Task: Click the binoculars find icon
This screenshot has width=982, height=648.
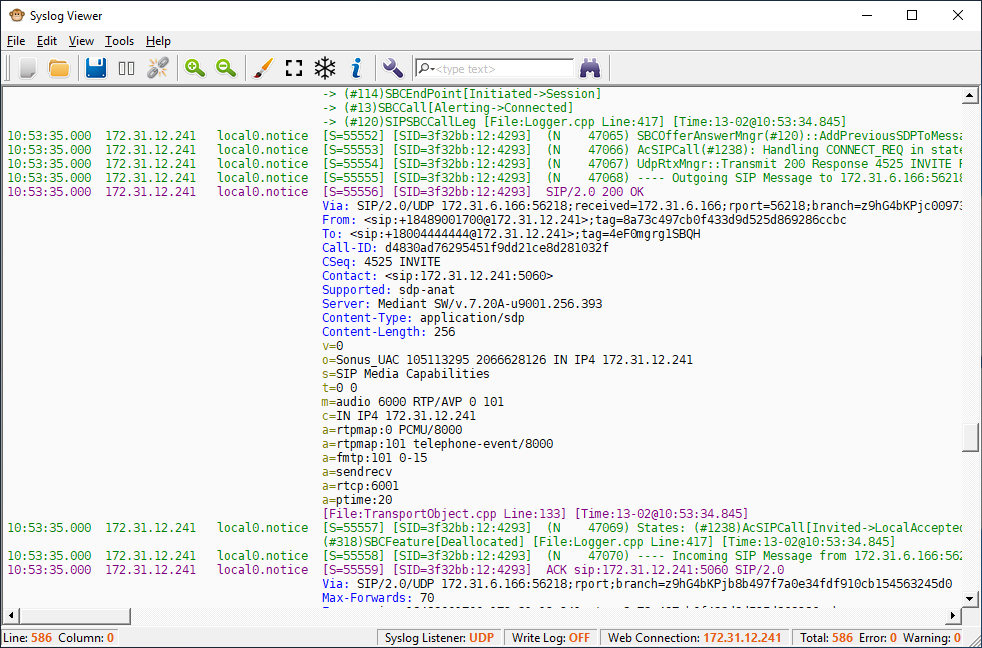Action: [590, 68]
